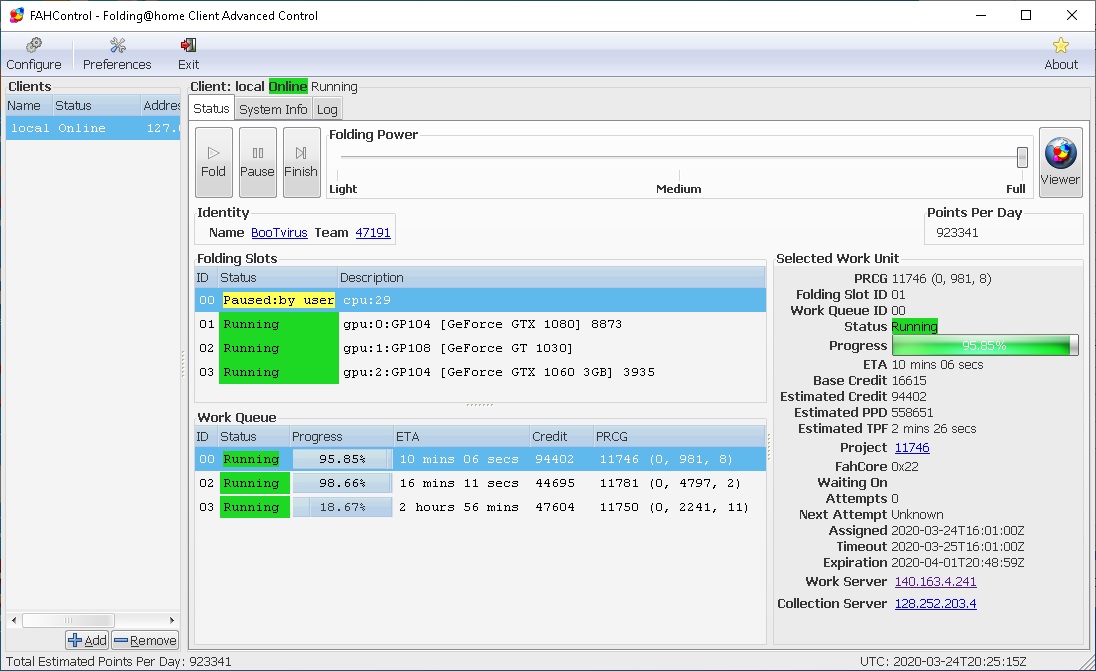Open the BooTvirus name link
1096x671 pixels.
pyautogui.click(x=279, y=233)
